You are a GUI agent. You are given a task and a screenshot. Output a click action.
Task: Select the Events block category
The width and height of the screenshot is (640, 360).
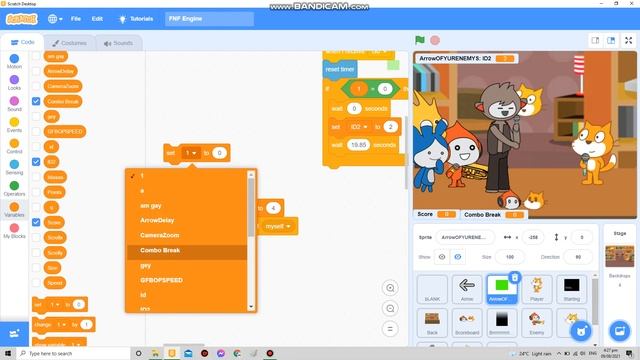[14, 125]
